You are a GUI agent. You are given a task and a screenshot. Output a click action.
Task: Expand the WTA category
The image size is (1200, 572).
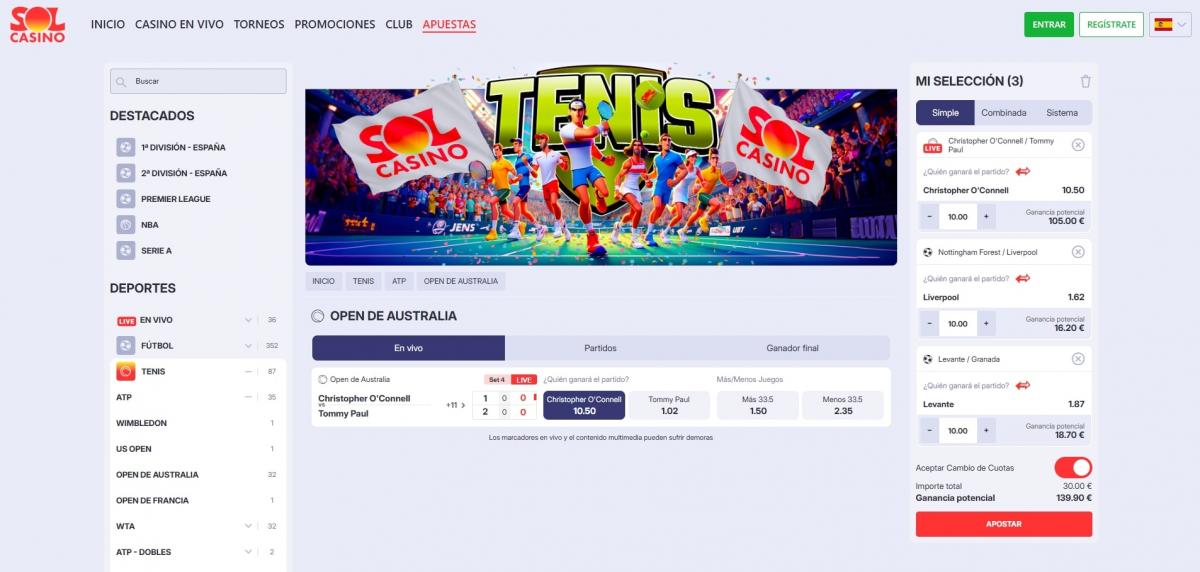coord(248,526)
